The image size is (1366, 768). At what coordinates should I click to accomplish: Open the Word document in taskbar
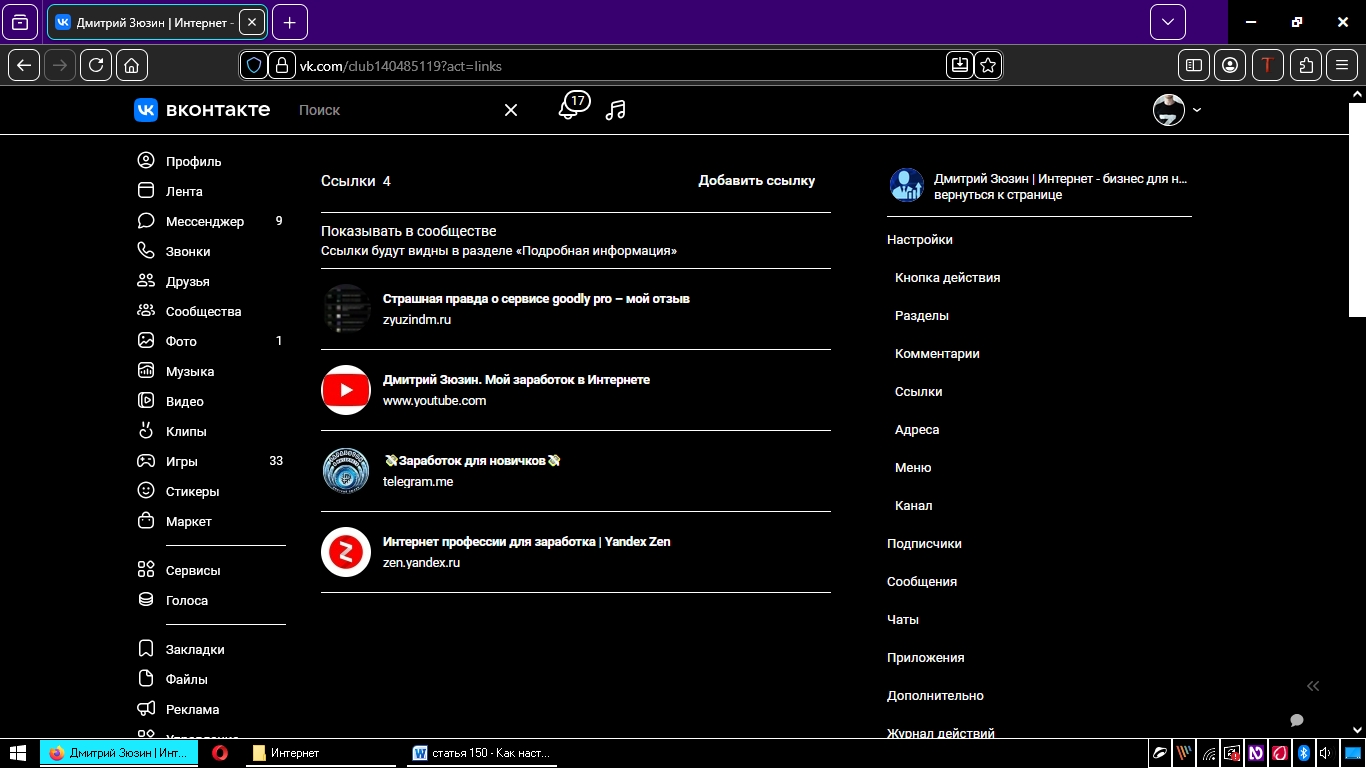tap(484, 753)
